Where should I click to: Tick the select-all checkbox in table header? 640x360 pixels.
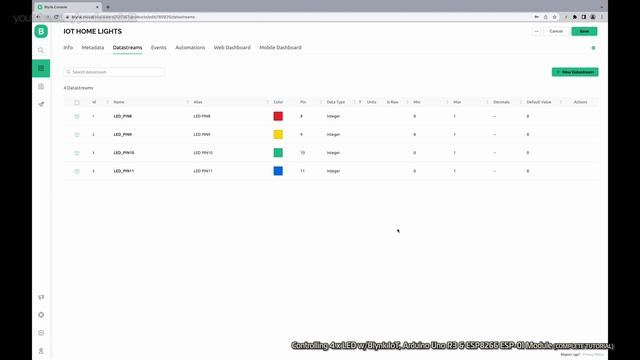coord(77,102)
